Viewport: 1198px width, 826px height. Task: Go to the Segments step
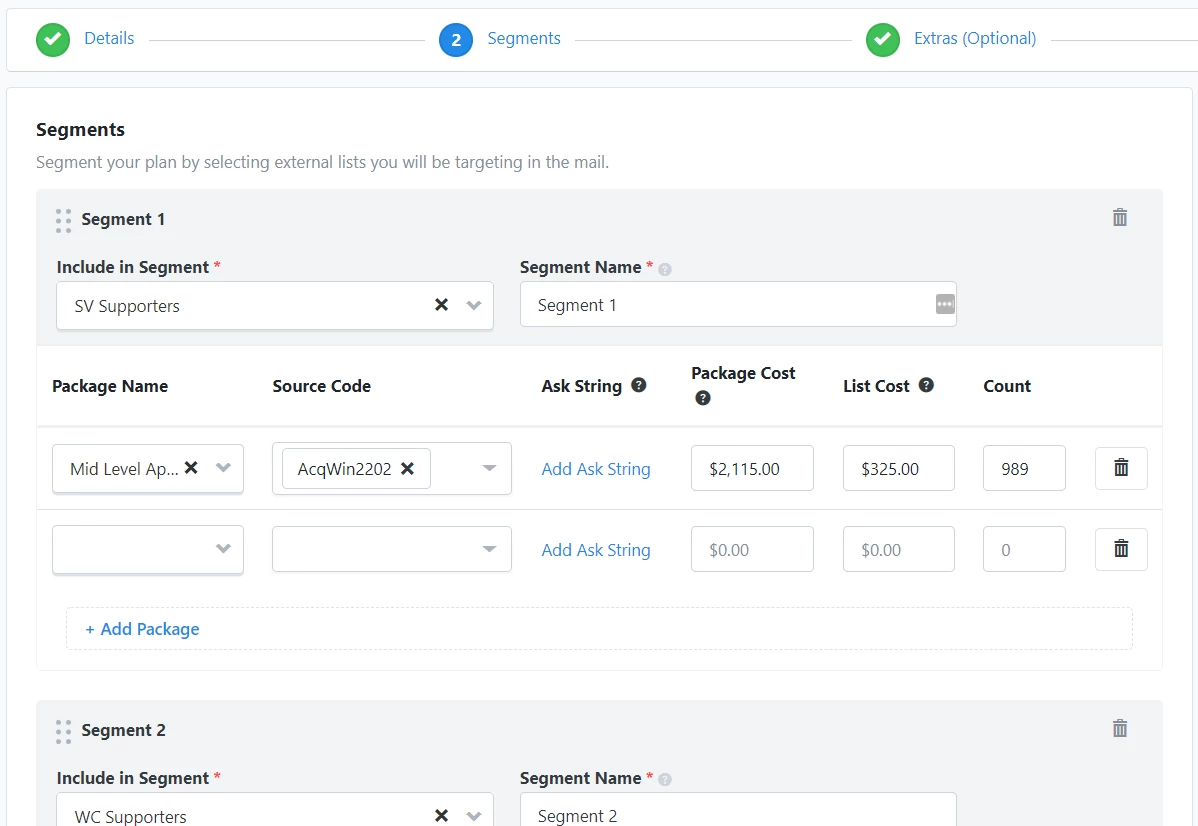(524, 38)
